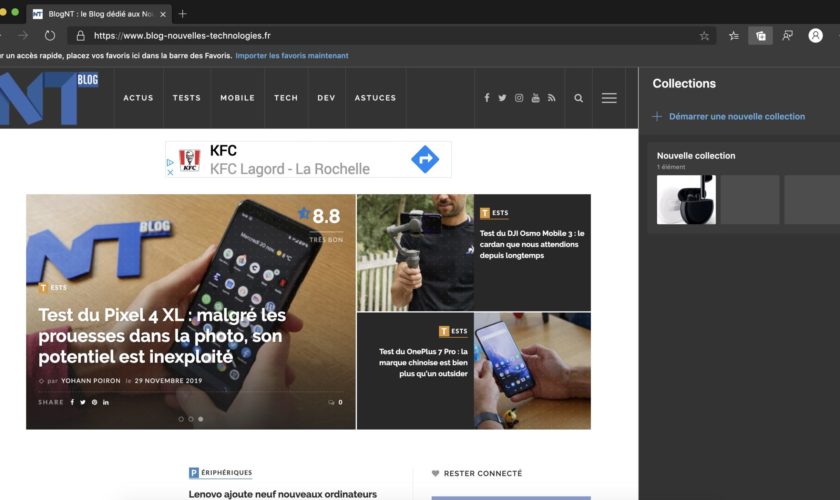The height and width of the screenshot is (500, 840).
Task: Open the user profile avatar icon
Action: pyautogui.click(x=816, y=35)
